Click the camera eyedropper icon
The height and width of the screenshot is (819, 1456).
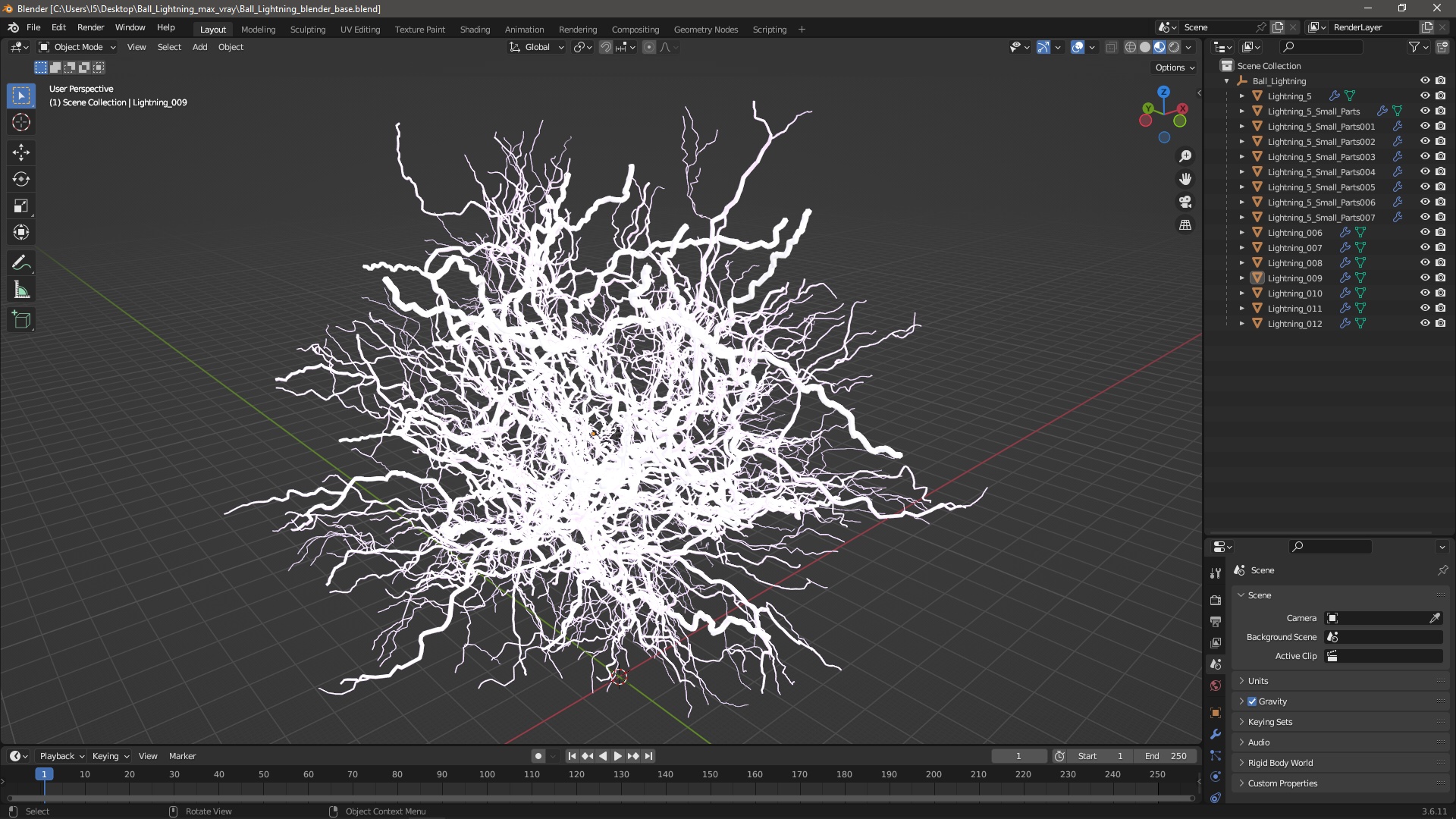point(1435,618)
